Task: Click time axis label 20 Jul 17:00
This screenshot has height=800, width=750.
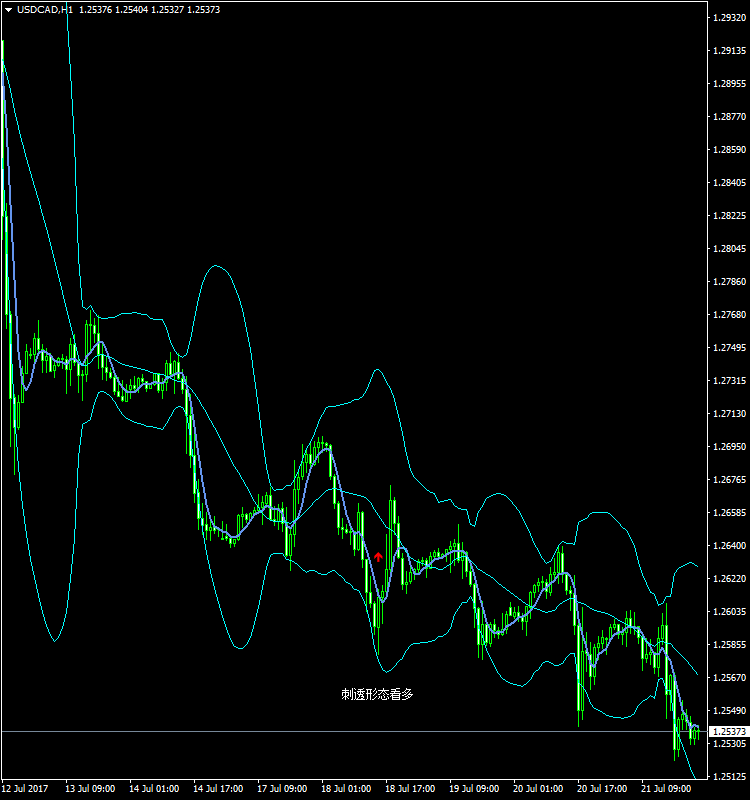Action: point(602,789)
